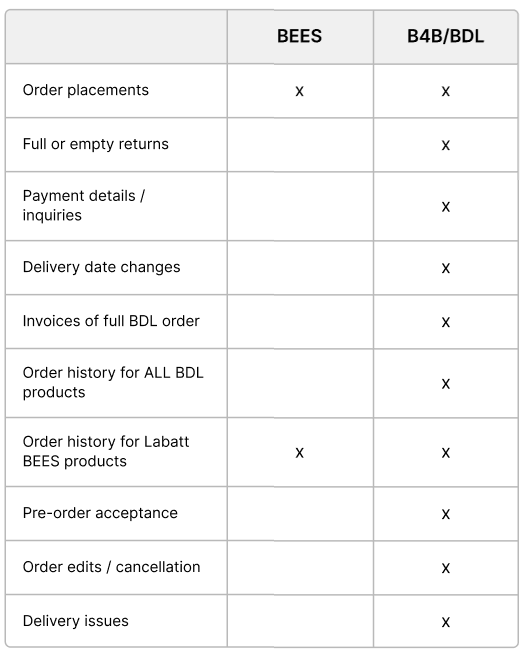
Task: Click the BEES X mark for Order placements
Action: point(299,91)
